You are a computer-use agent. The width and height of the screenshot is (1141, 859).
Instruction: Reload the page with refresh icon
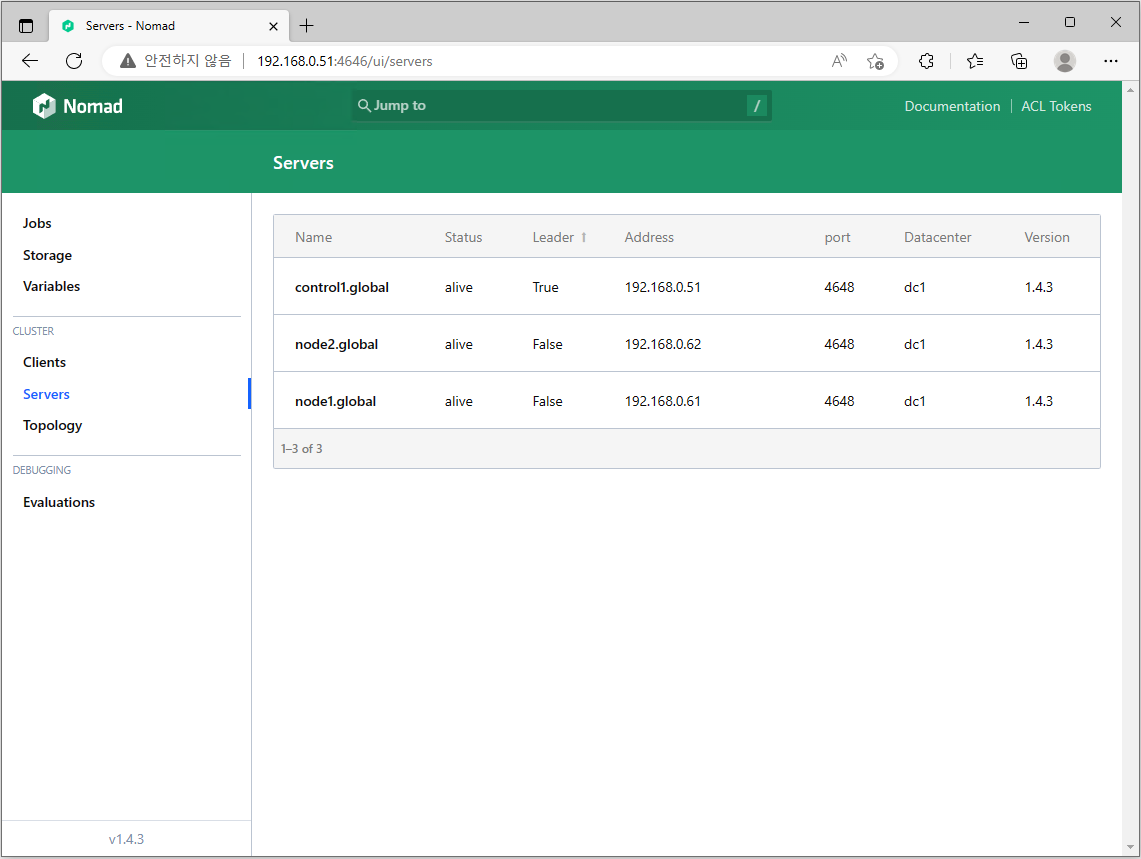pyautogui.click(x=74, y=61)
